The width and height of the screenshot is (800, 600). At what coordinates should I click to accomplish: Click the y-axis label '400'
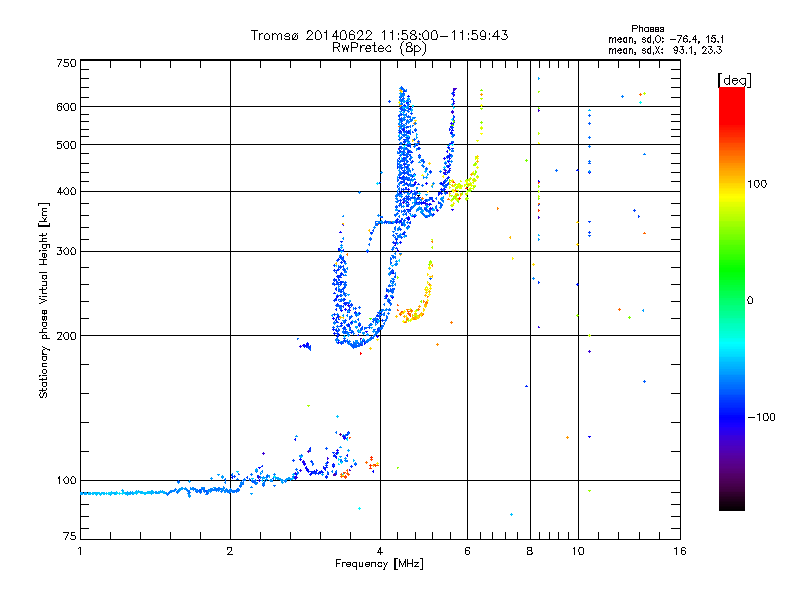(x=66, y=192)
